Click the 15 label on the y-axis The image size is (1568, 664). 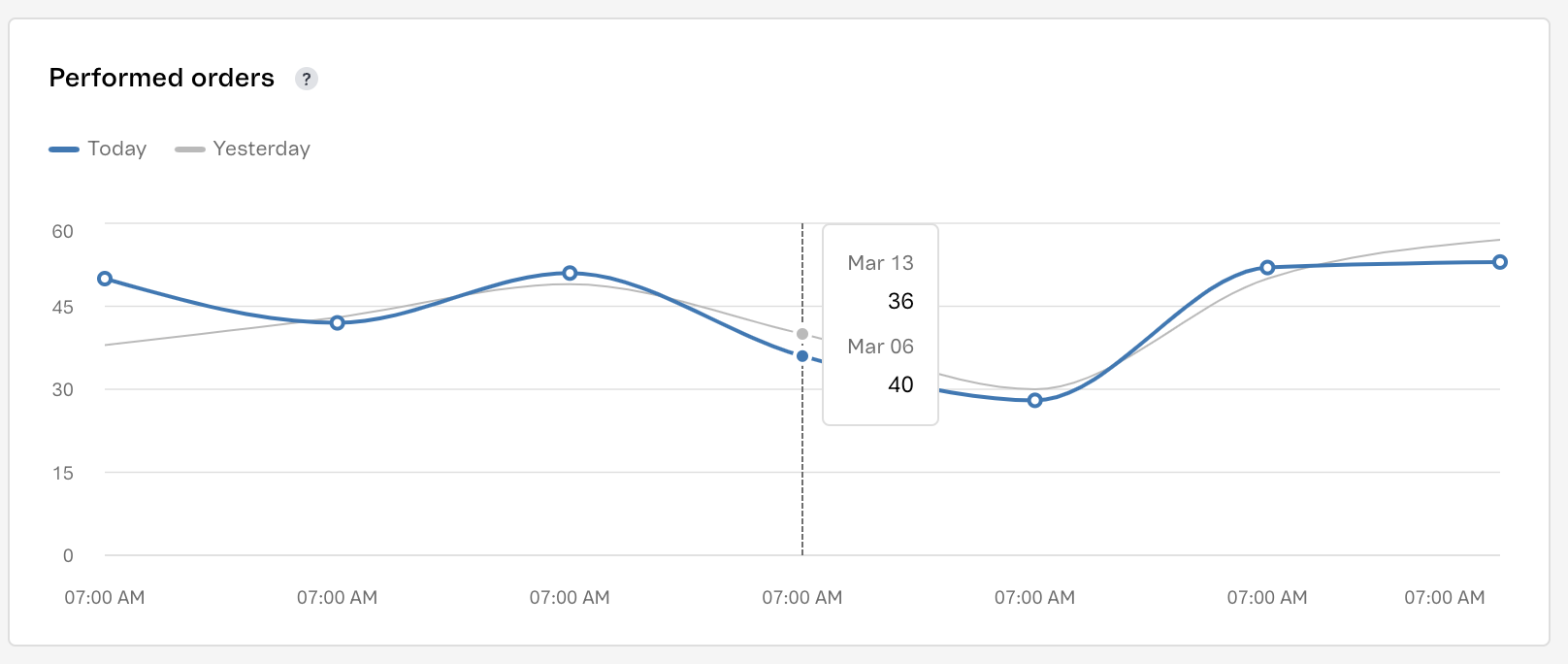(63, 473)
